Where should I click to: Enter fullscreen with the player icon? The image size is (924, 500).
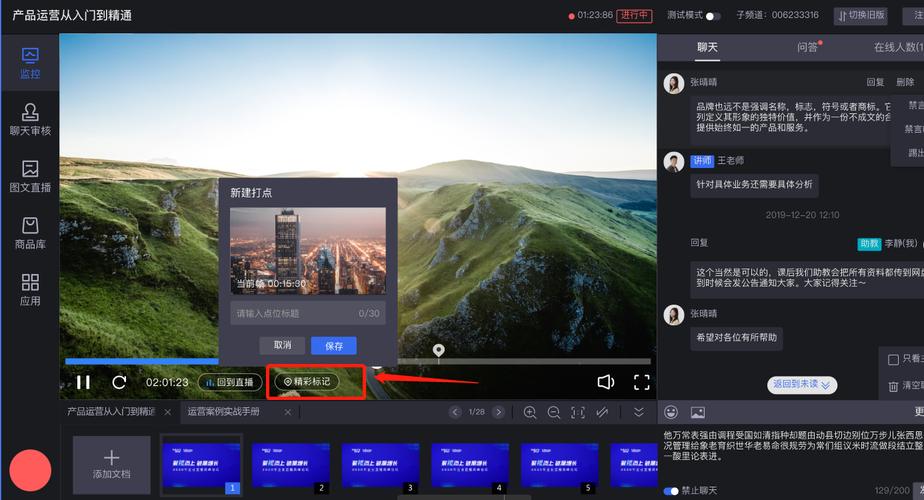(x=642, y=382)
